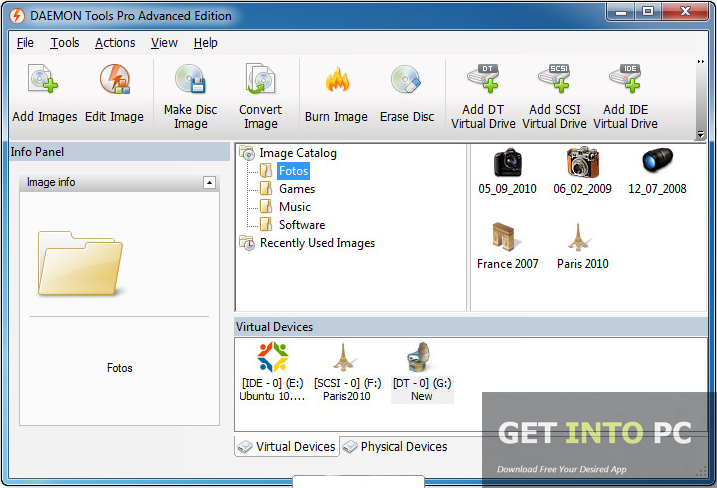Show Recently Used Images
The height and width of the screenshot is (488, 717).
pyautogui.click(x=317, y=243)
